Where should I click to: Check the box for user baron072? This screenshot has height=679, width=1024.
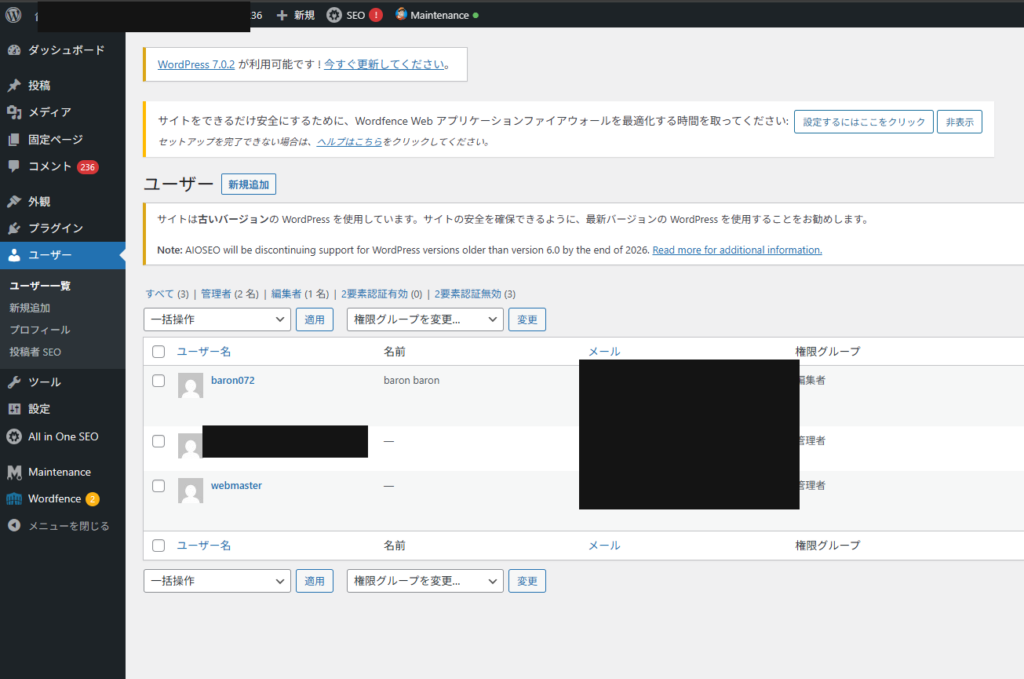(159, 381)
